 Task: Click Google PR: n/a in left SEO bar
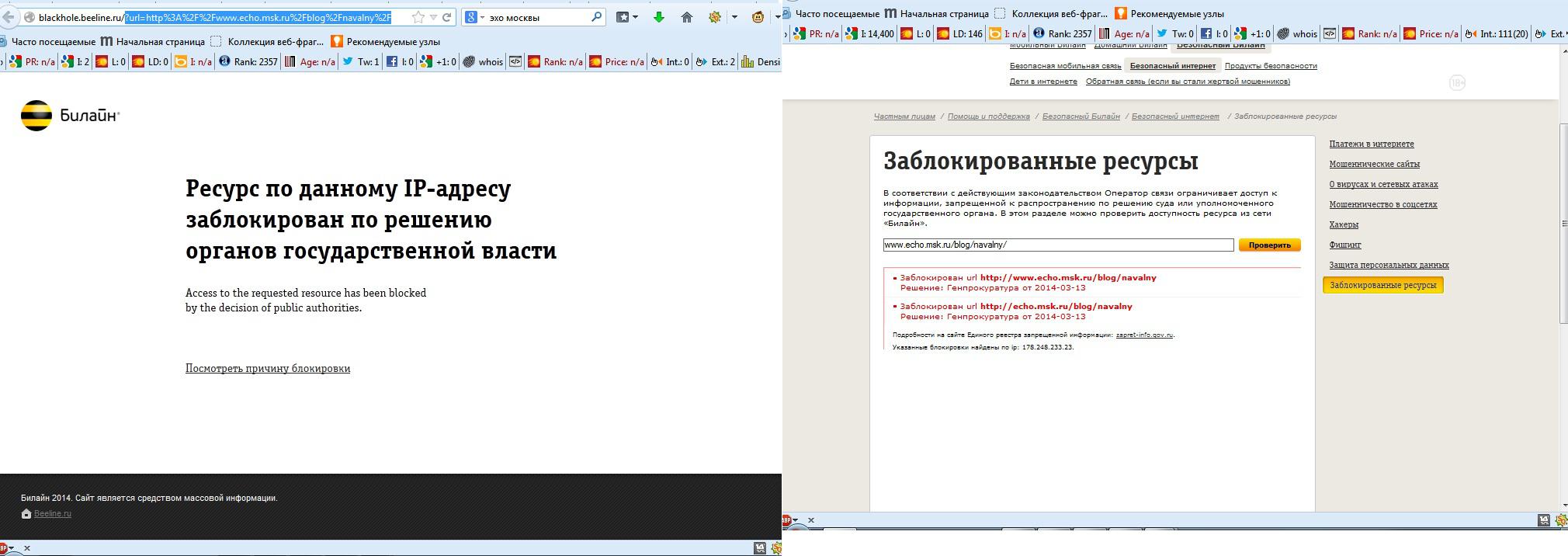(x=32, y=62)
